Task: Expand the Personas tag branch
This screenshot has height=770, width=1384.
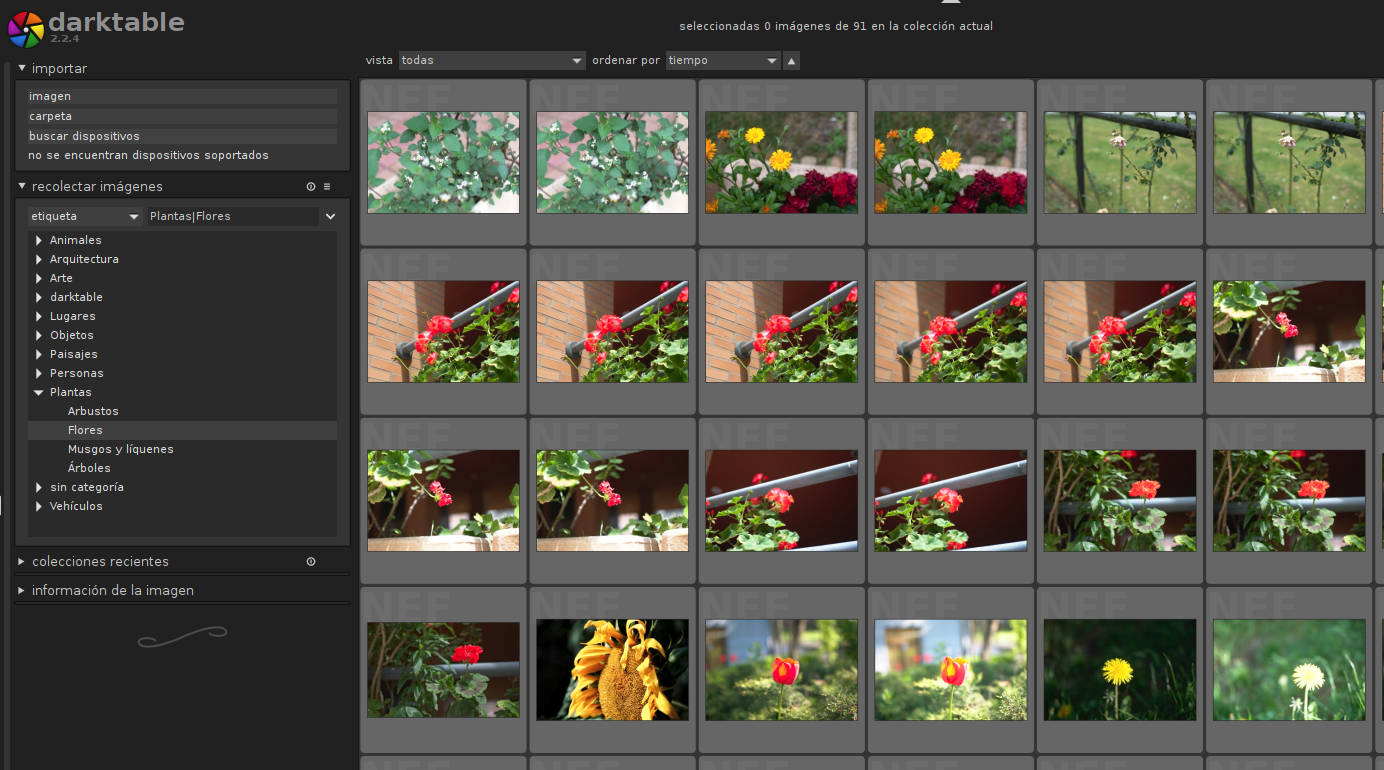Action: [x=39, y=373]
